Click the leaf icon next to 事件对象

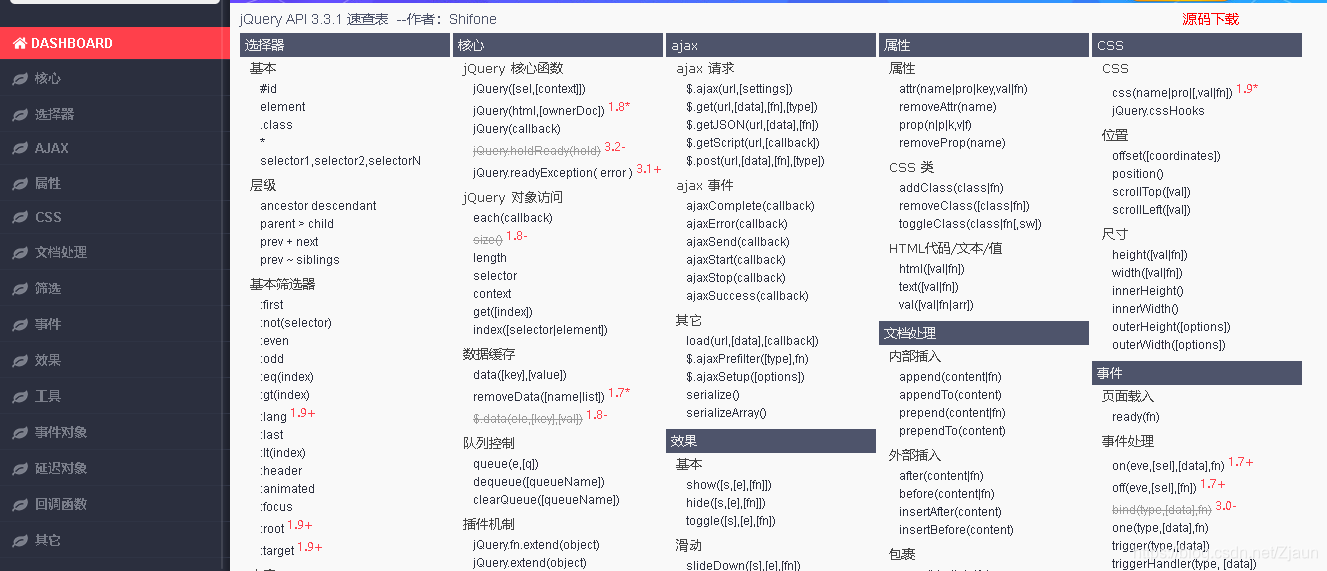(x=19, y=432)
